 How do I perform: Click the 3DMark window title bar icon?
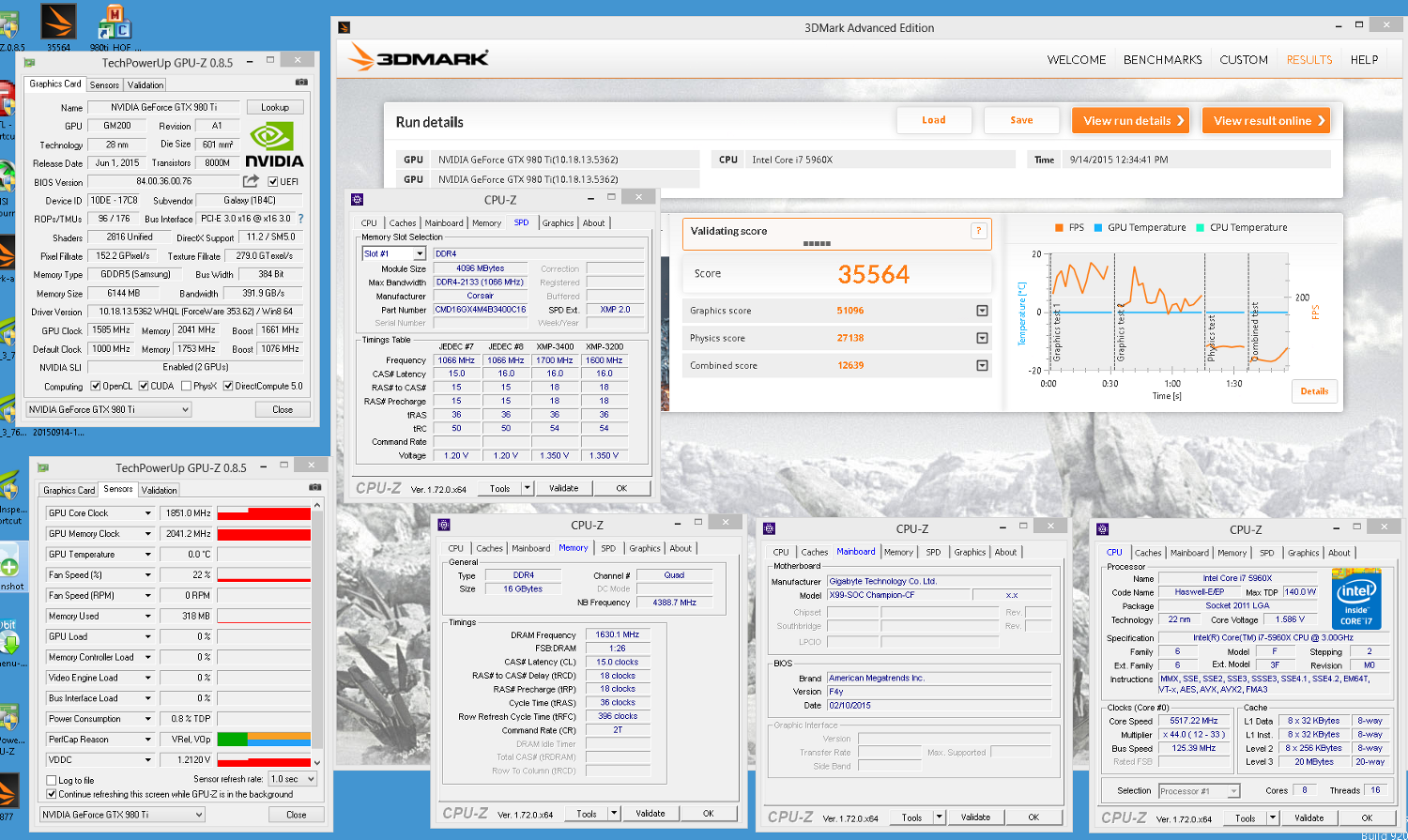tap(344, 27)
